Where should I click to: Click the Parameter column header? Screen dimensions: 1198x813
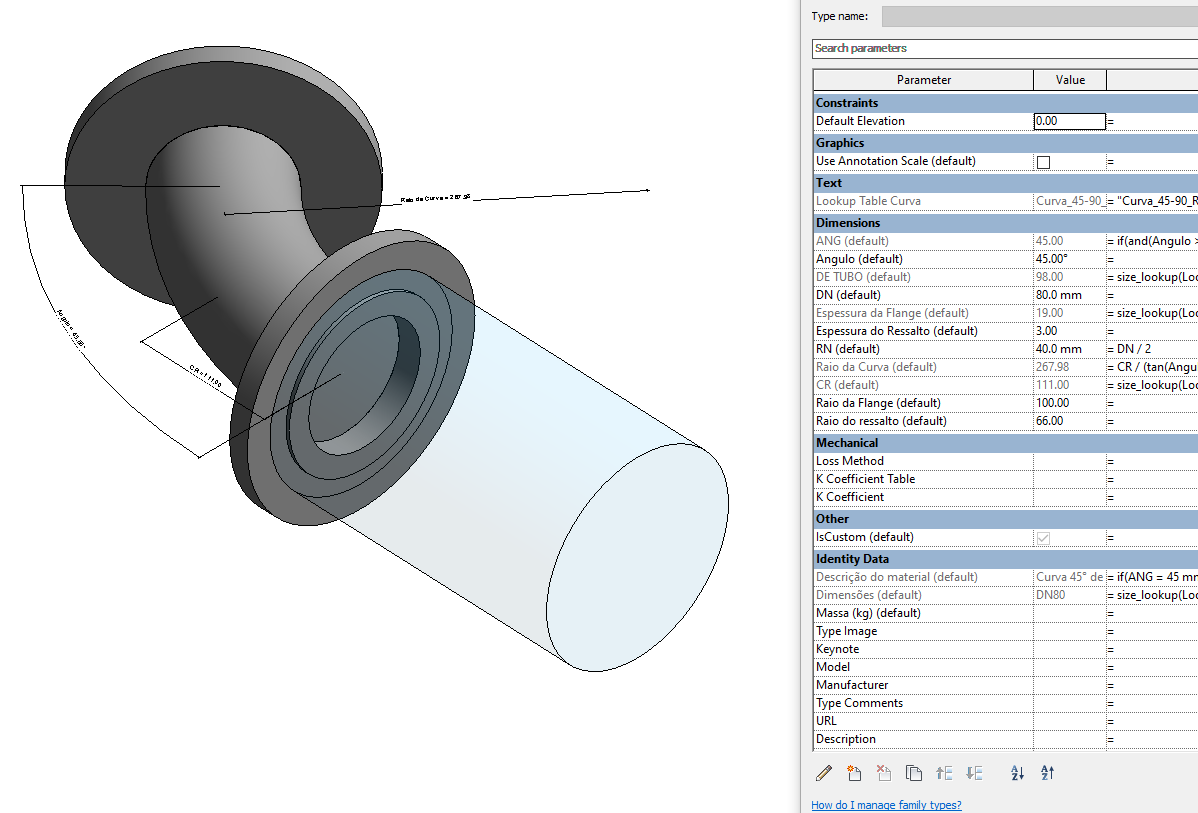tap(923, 79)
